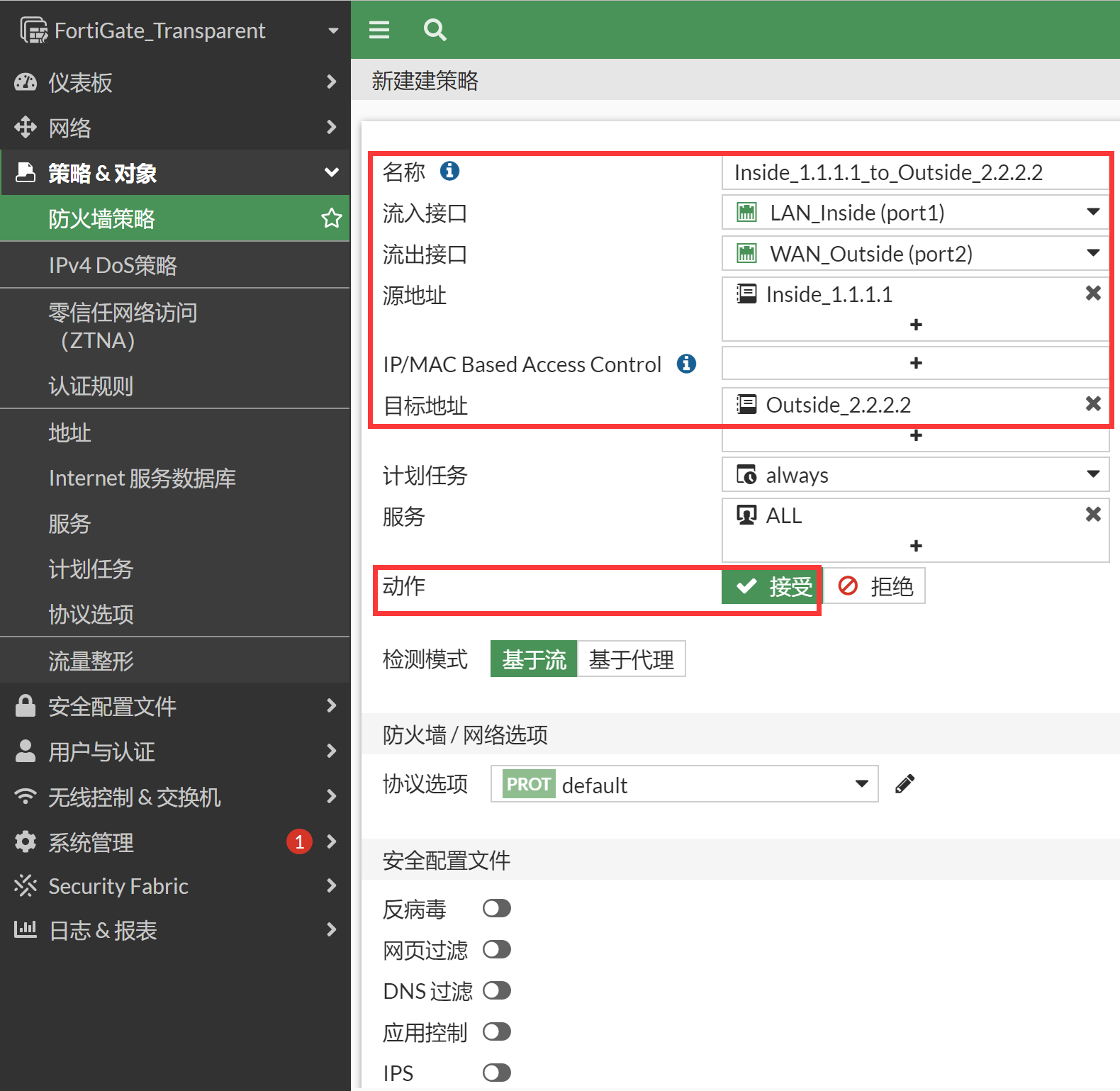Click the info icon next to 名称
Viewport: 1120px width, 1091px height.
[x=449, y=171]
